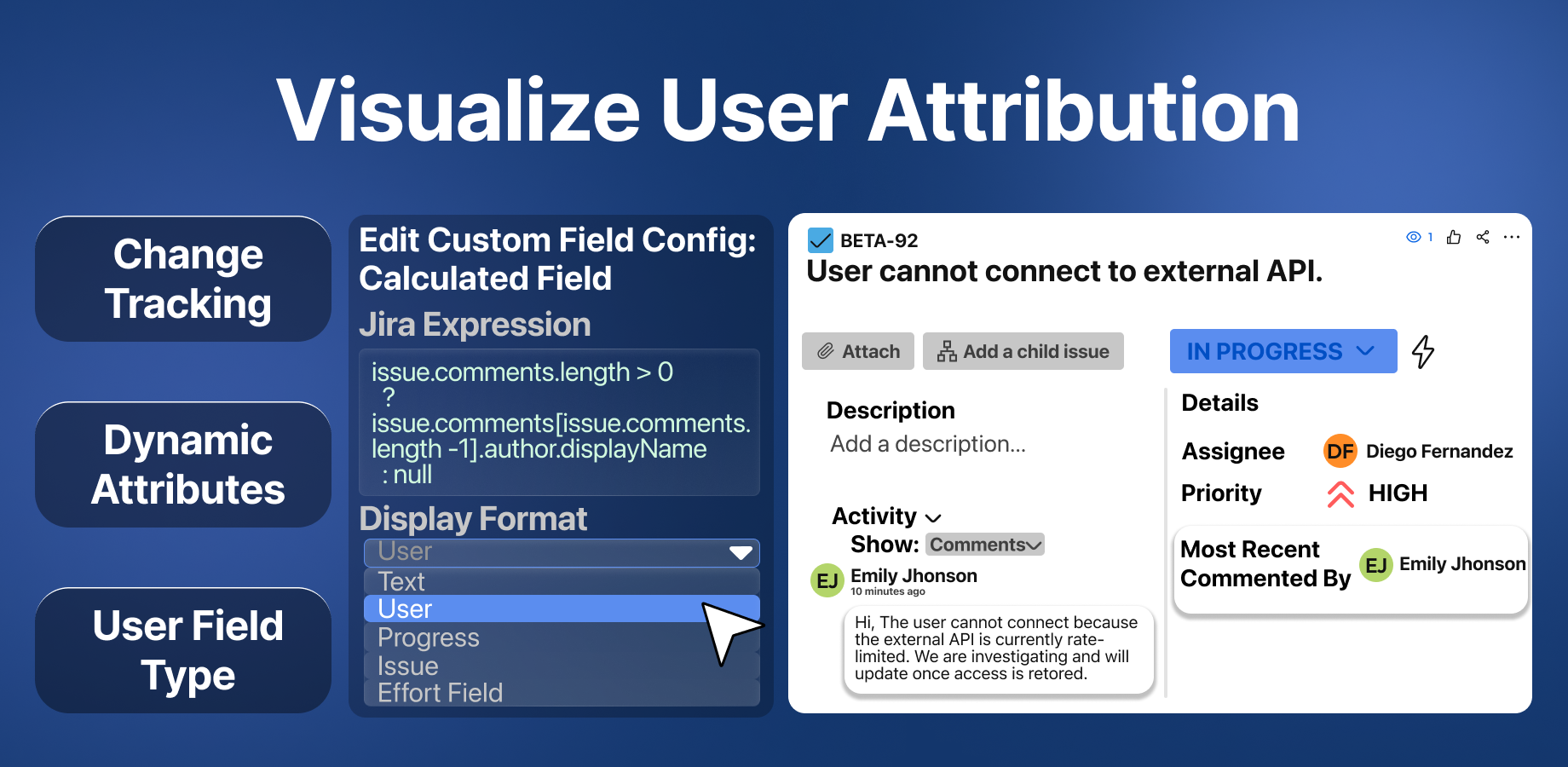Click the thumbs-up vote icon

(x=1454, y=237)
